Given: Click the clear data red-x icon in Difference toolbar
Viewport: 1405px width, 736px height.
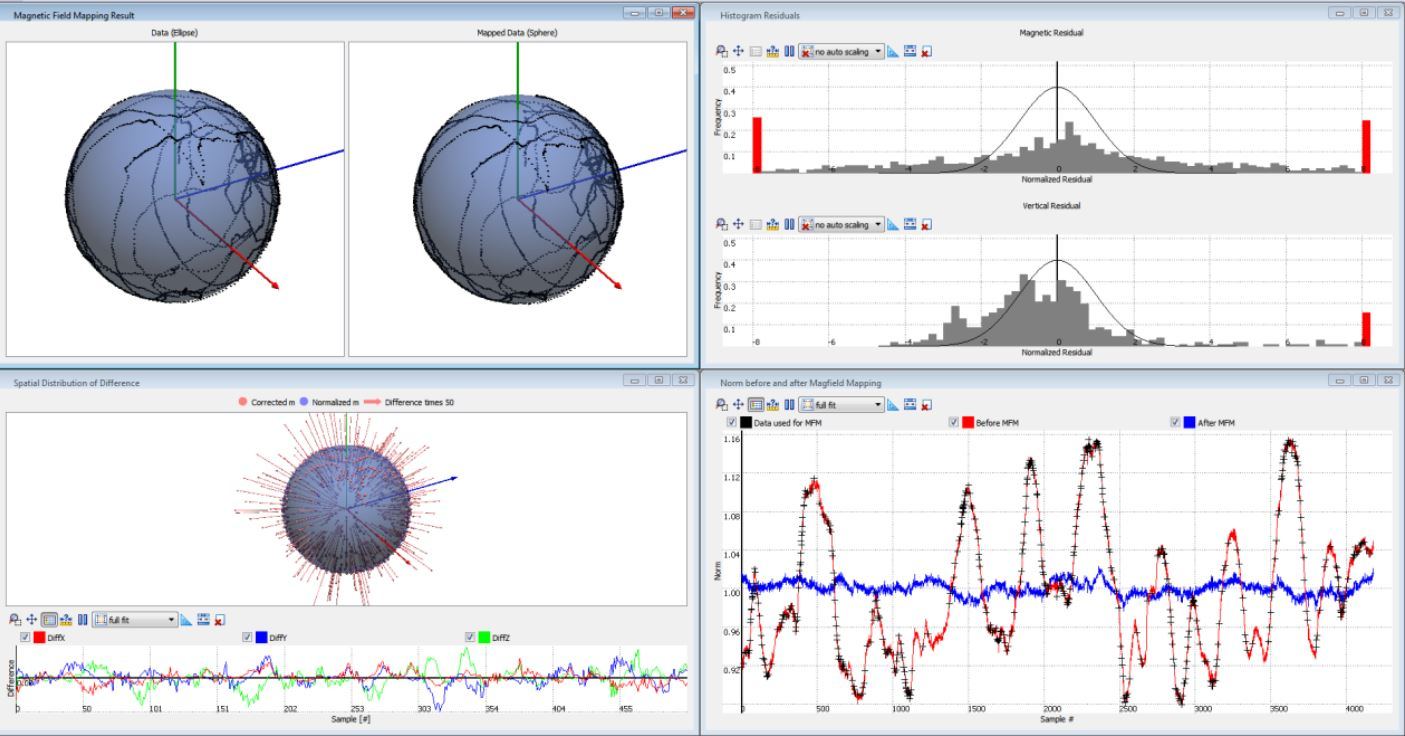Looking at the screenshot, I should [217, 622].
